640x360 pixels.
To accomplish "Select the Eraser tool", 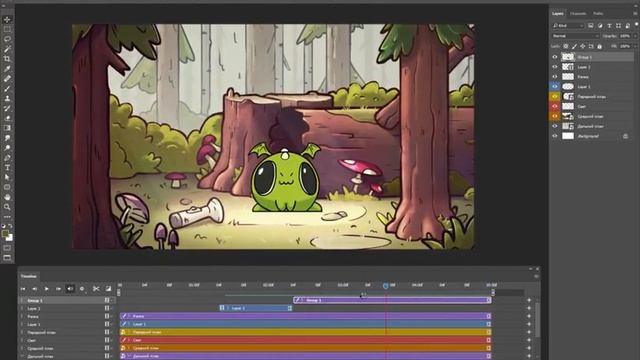I will pos(7,118).
